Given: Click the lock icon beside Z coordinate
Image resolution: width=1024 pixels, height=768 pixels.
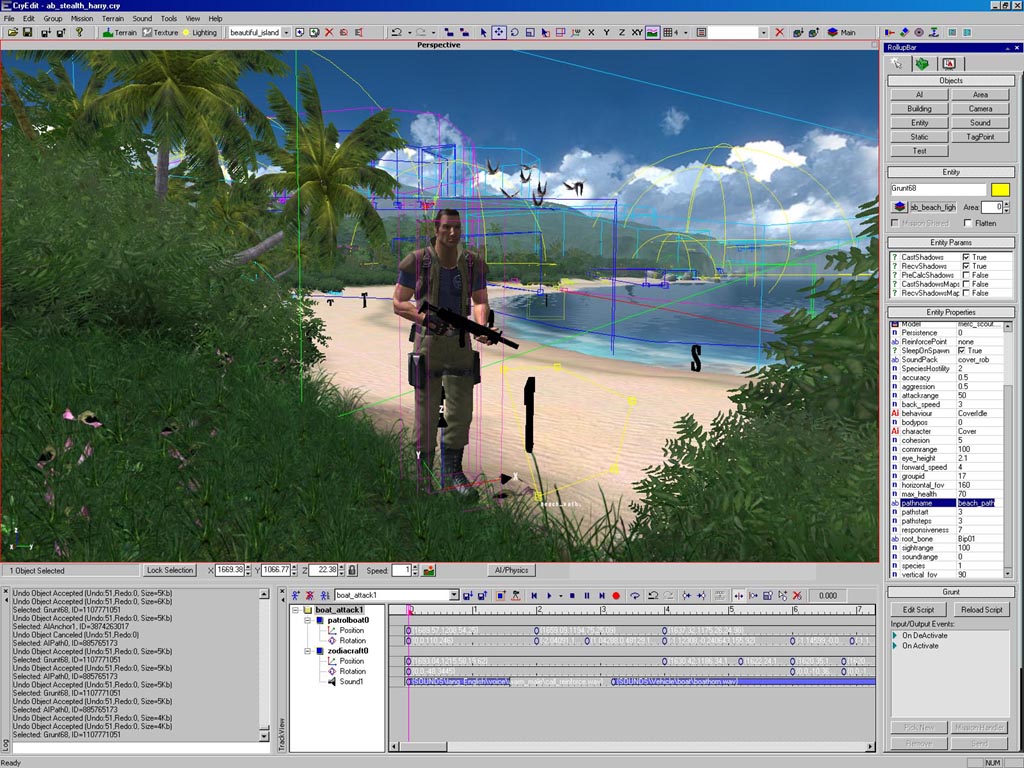Looking at the screenshot, I should 352,570.
